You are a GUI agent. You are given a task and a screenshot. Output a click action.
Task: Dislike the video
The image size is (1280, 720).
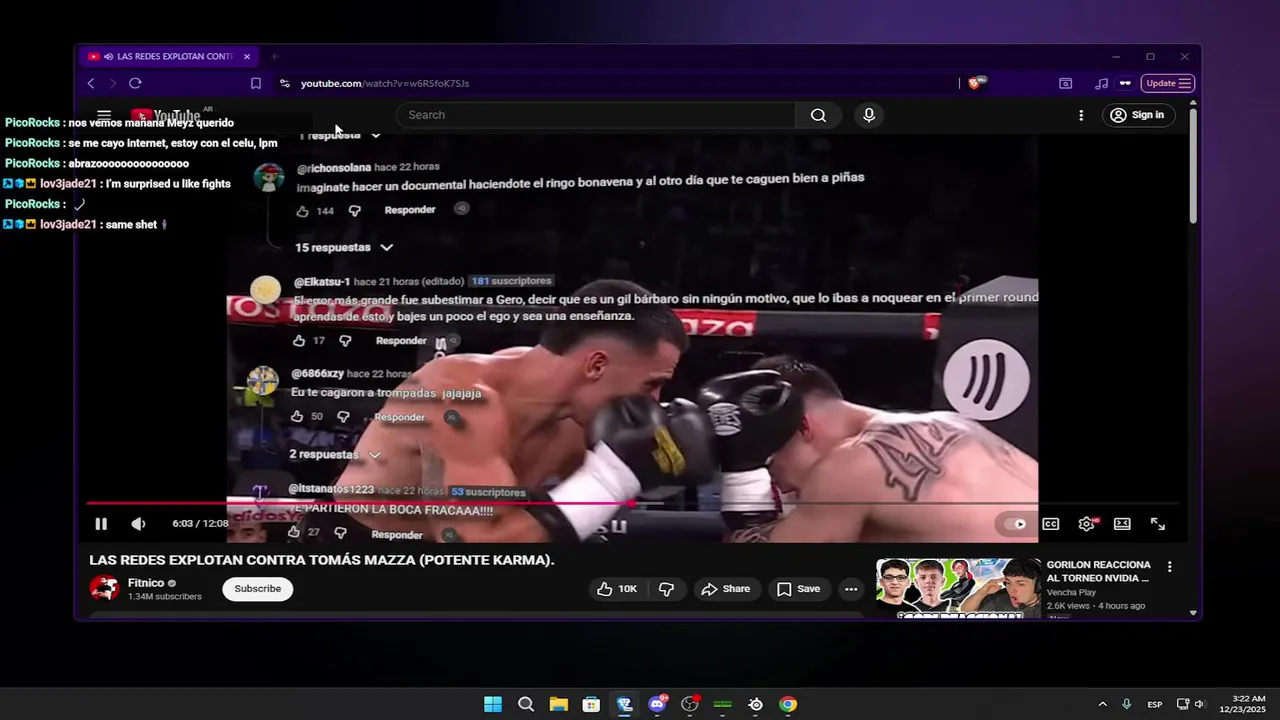coord(666,589)
